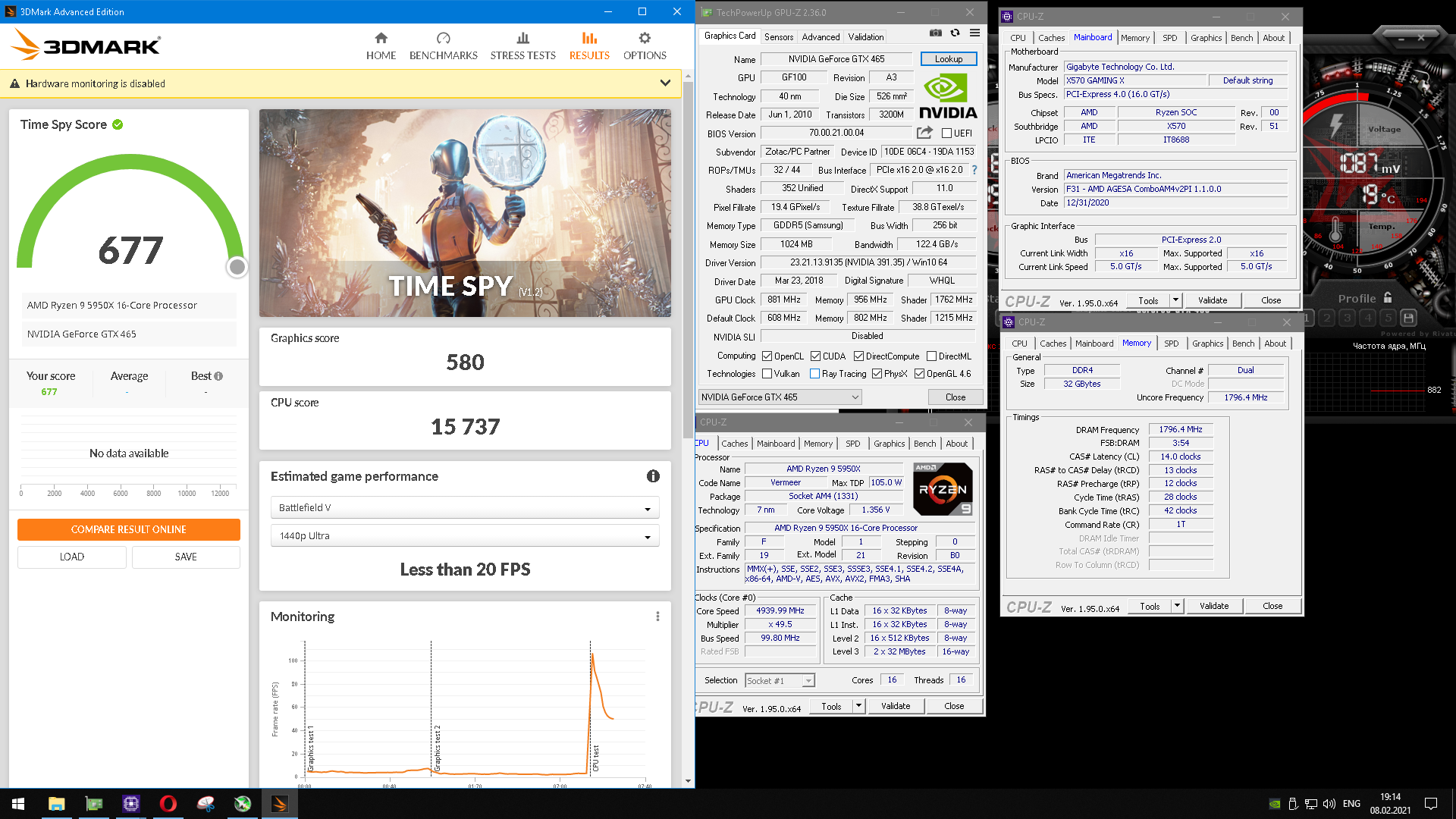The width and height of the screenshot is (1456, 819).
Task: Select SPD tab in CPU-Z Mainboard window
Action: [x=1169, y=38]
